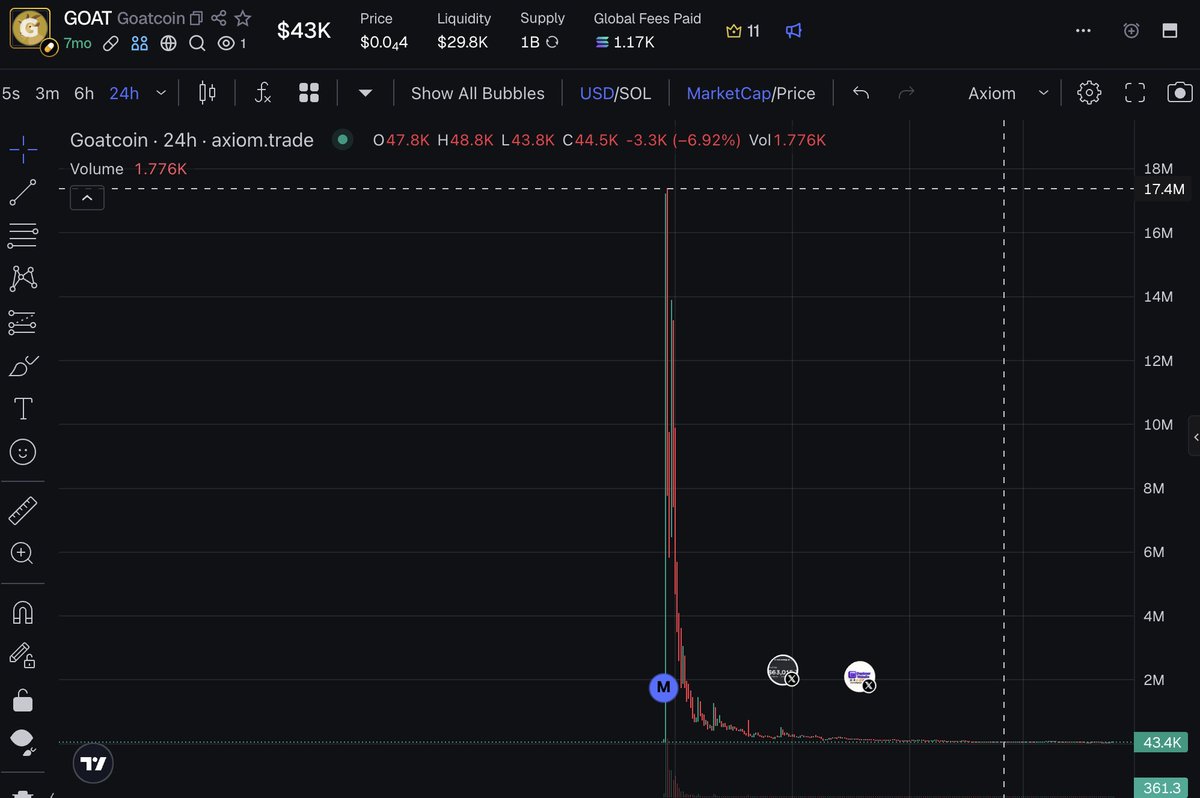Screen dimensions: 1200x798
Task: Select the 6h timeframe
Action: click(84, 93)
